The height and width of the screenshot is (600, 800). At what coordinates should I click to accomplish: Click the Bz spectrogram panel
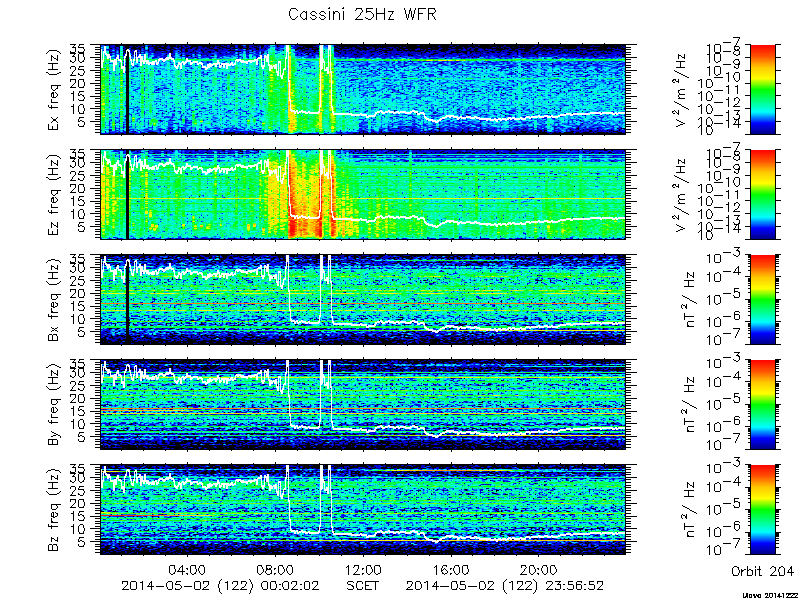(363, 510)
